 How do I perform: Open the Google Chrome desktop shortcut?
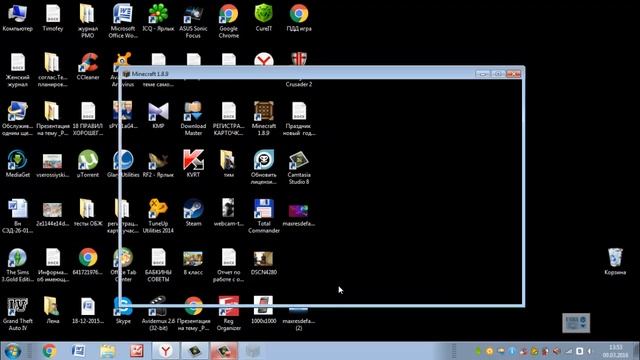[229, 21]
